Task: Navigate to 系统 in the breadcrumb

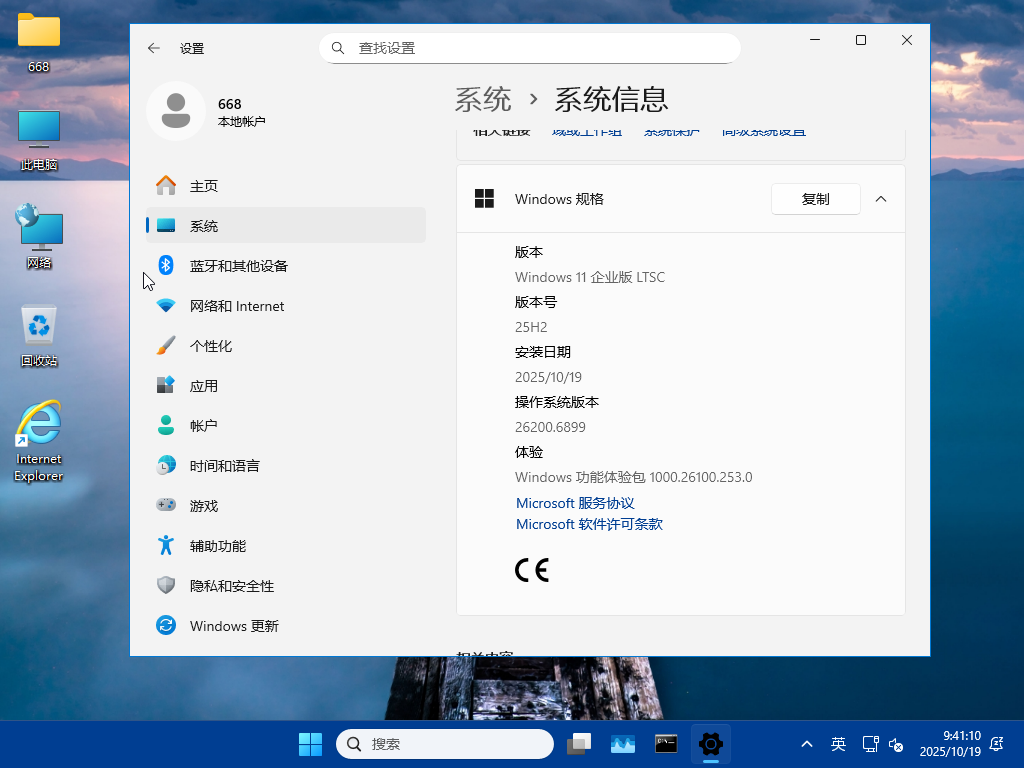Action: pos(483,100)
